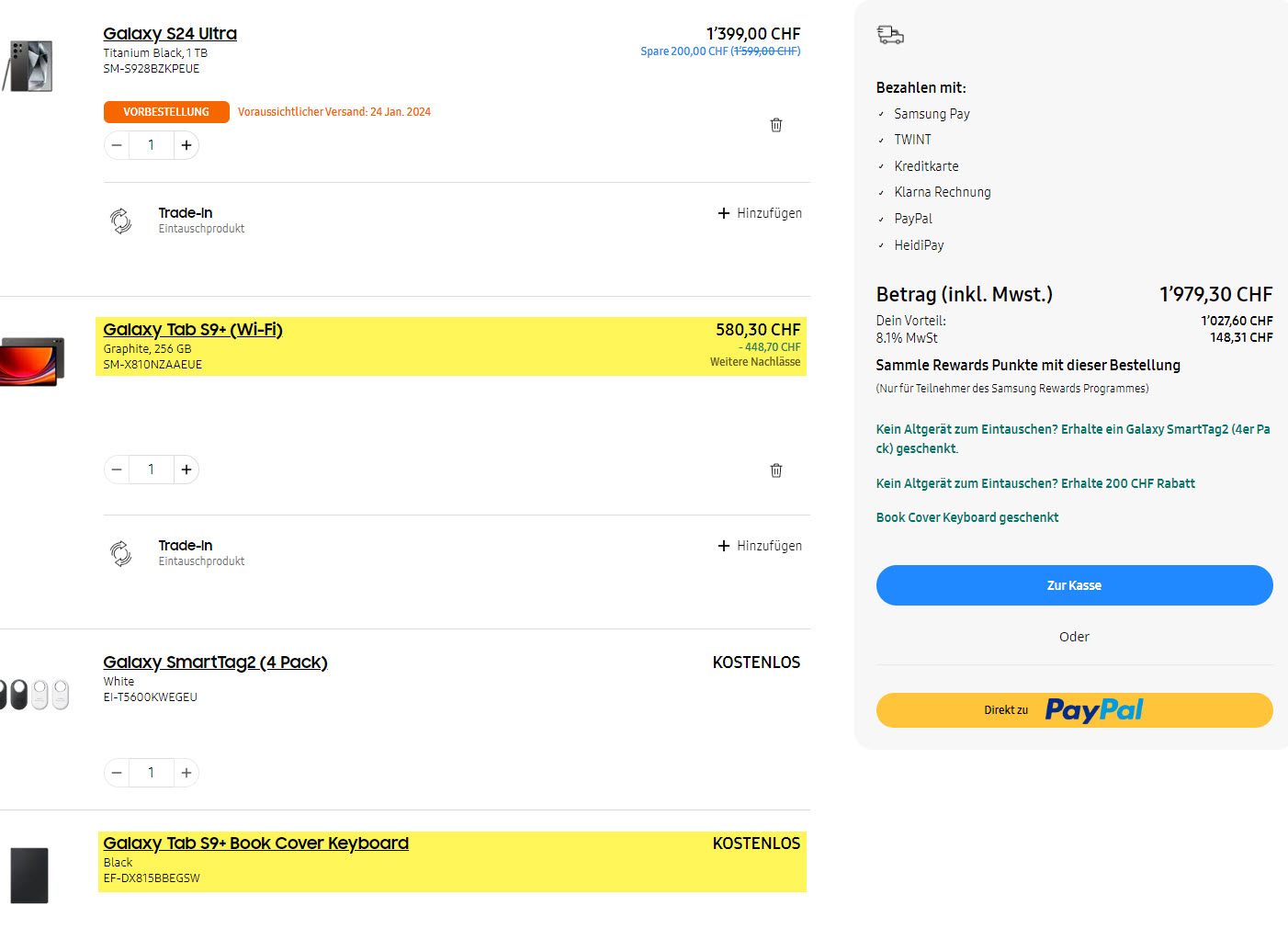Pay with Direkt zu PayPal button
The width and height of the screenshot is (1288, 940).
point(1074,710)
